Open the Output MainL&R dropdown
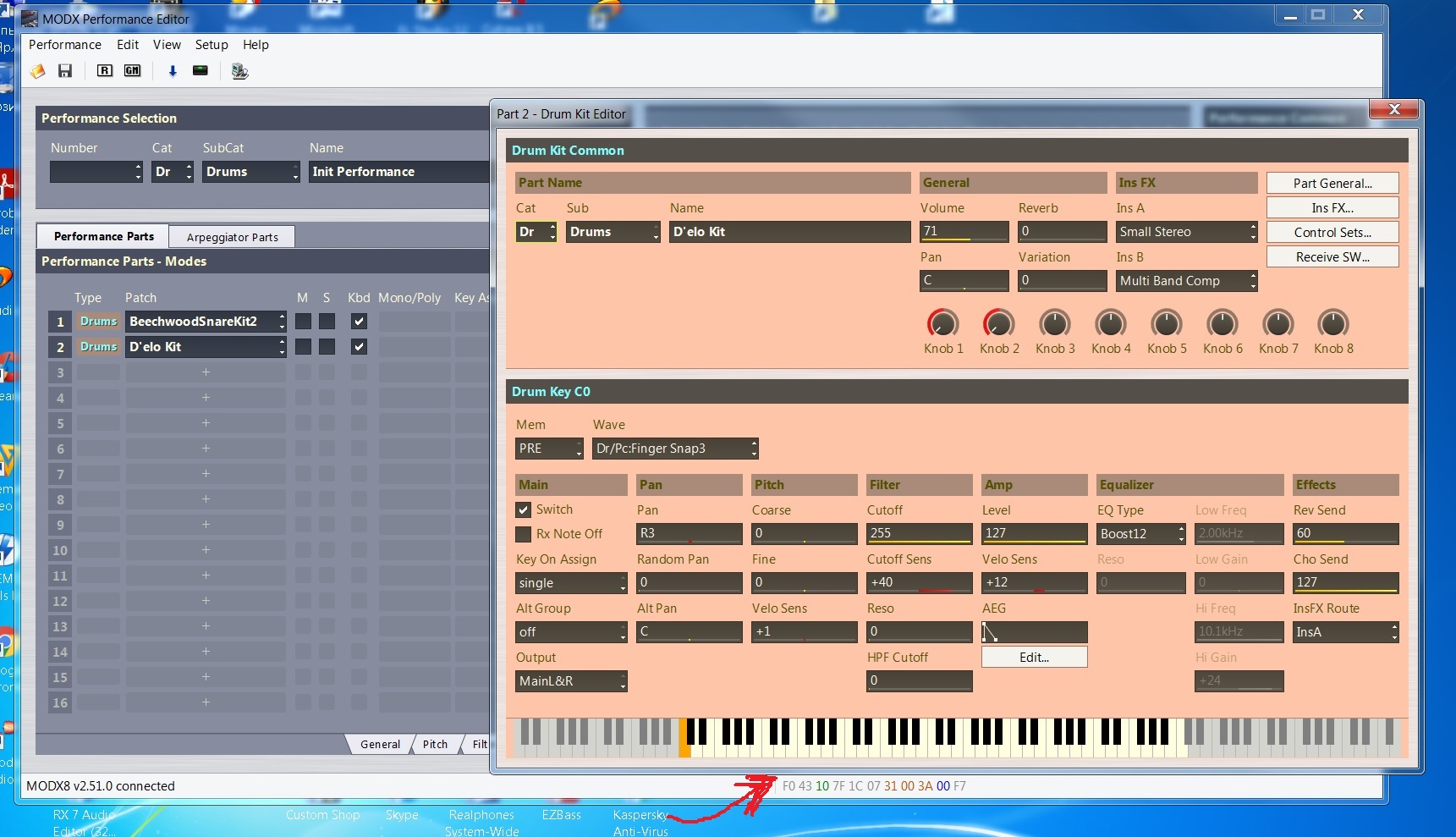 click(571, 681)
